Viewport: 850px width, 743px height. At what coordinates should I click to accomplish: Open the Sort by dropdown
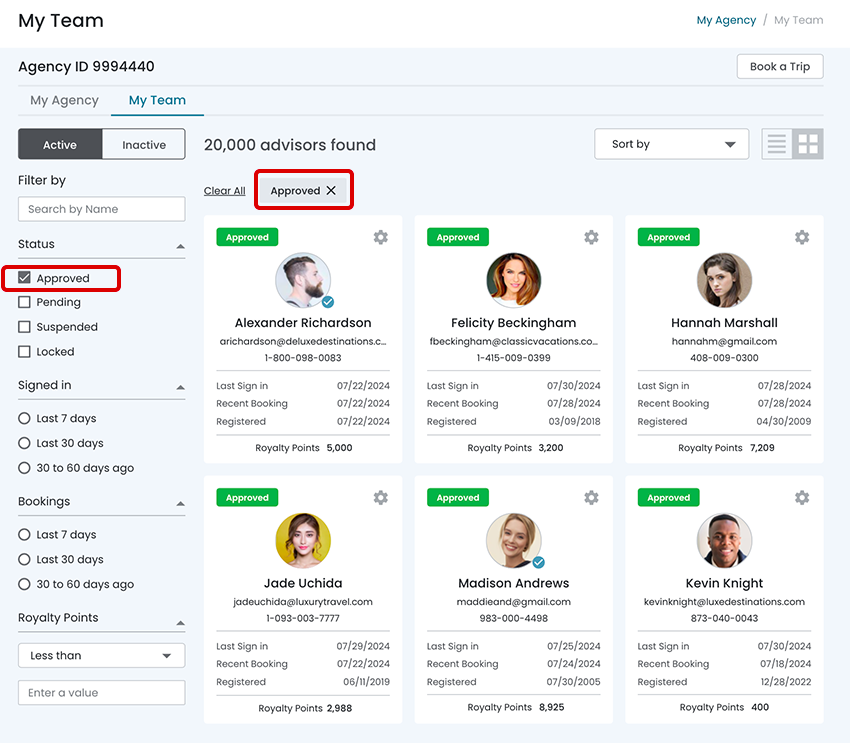coord(671,144)
